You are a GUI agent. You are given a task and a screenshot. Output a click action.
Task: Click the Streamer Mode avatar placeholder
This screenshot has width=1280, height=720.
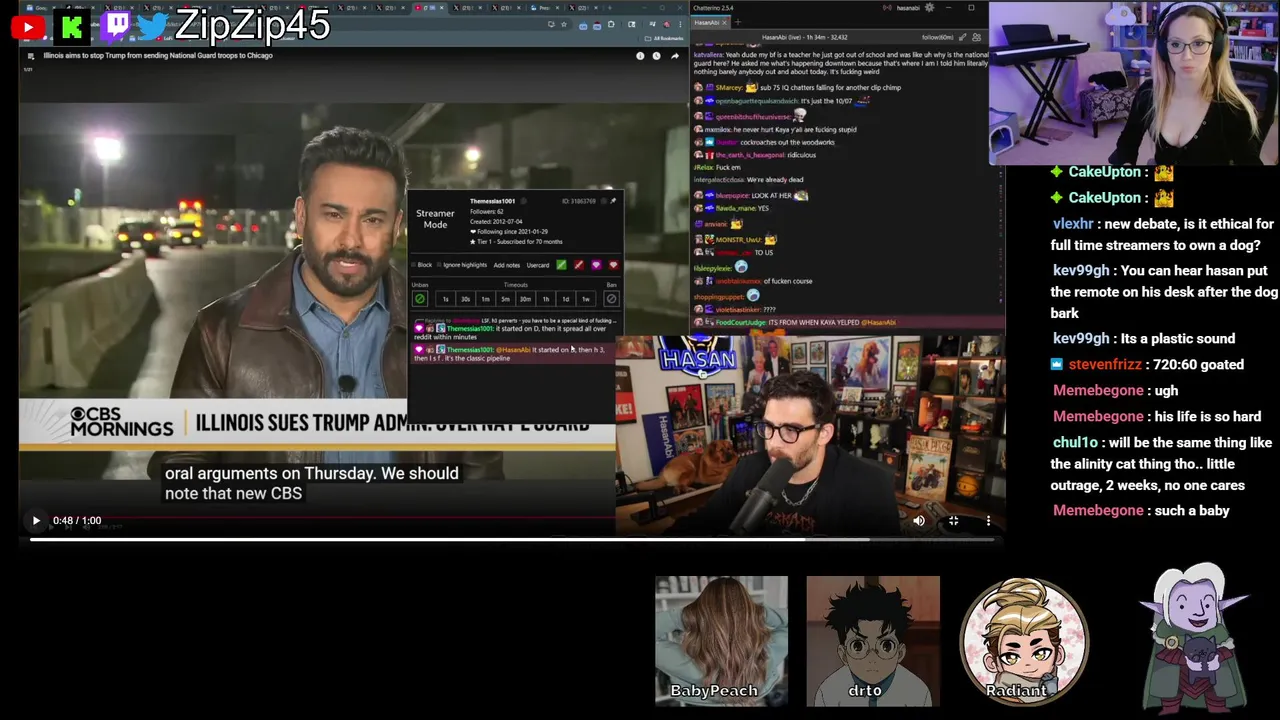435,219
